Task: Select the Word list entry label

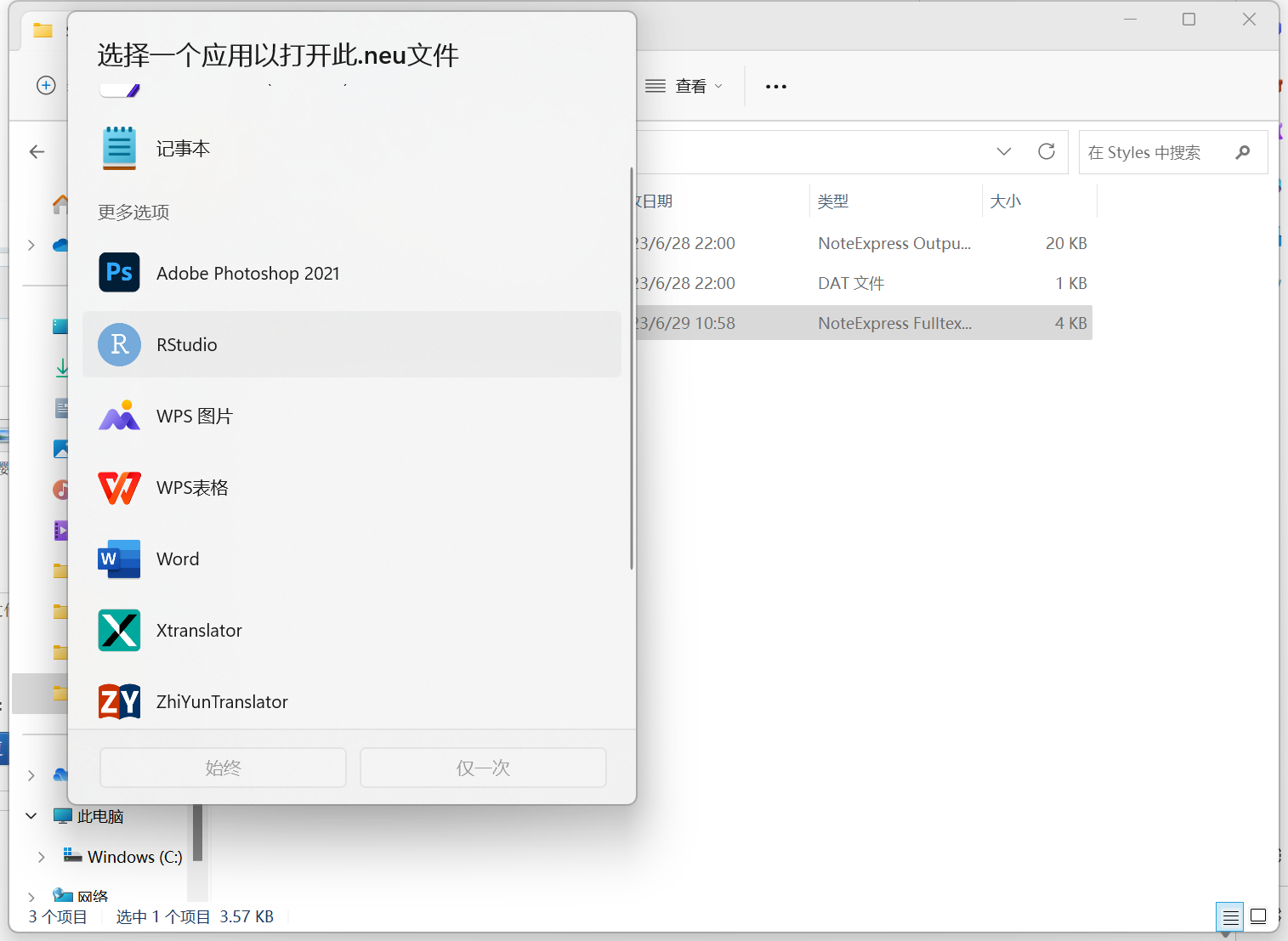Action: 178,558
